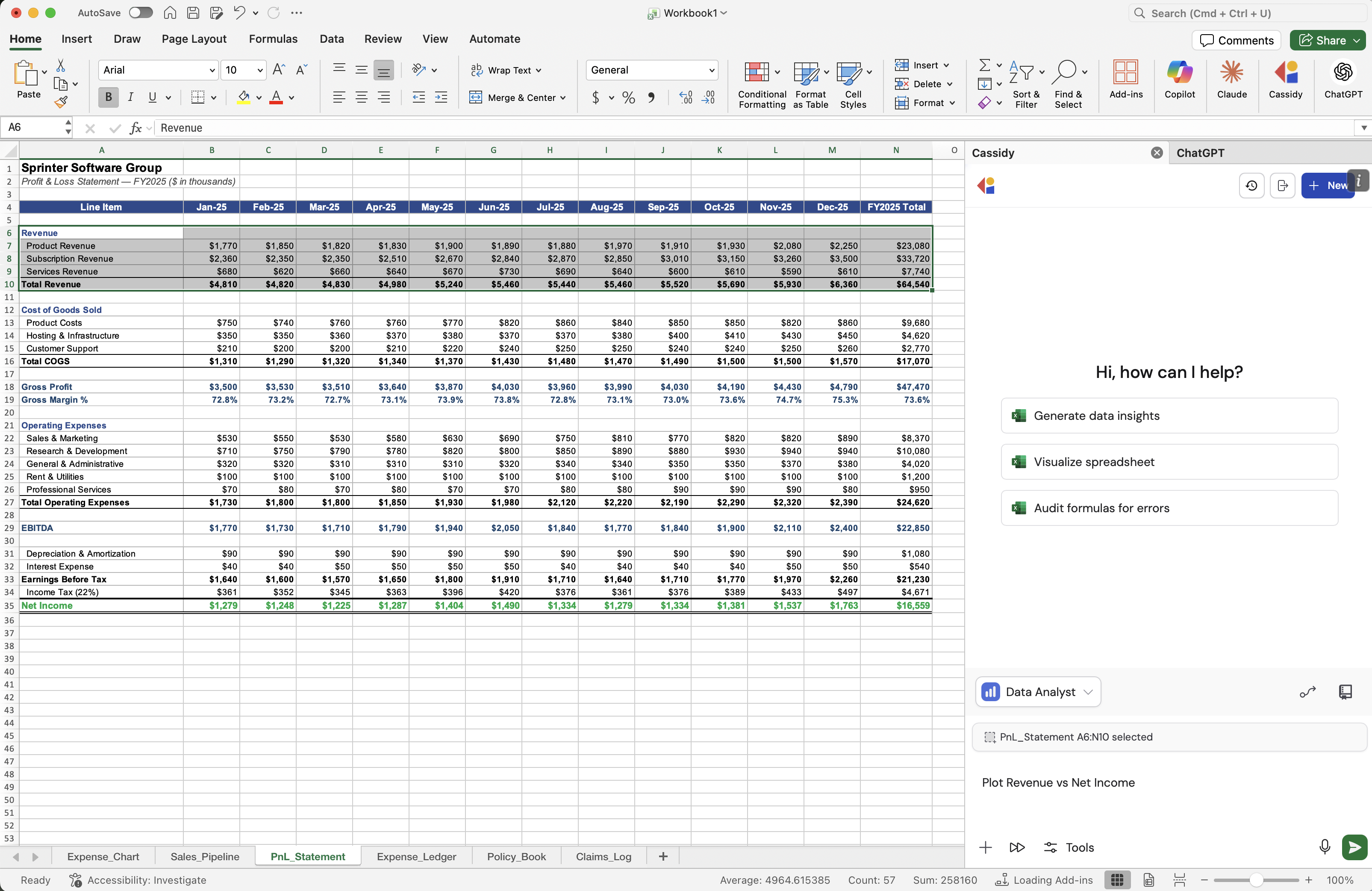Click the Save icon in title bar

coord(193,13)
